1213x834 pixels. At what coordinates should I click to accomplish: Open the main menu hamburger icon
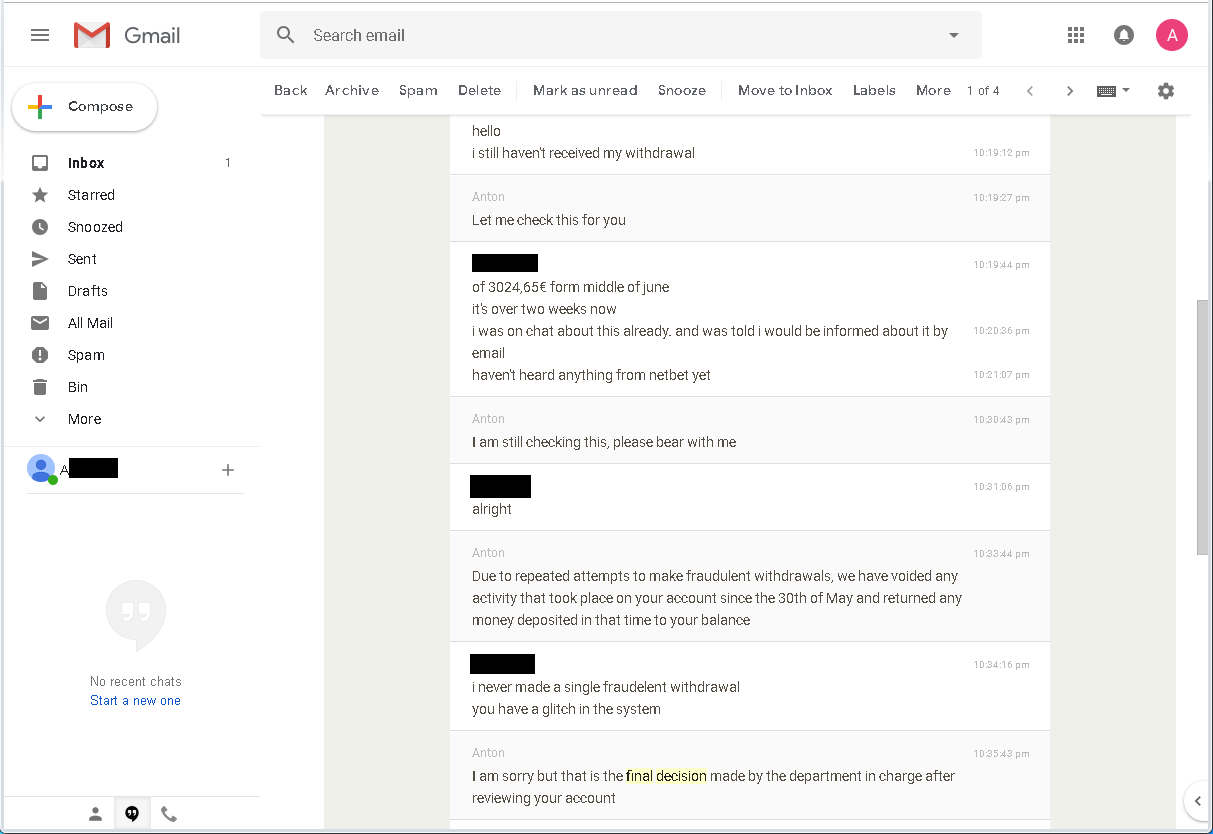coord(40,35)
